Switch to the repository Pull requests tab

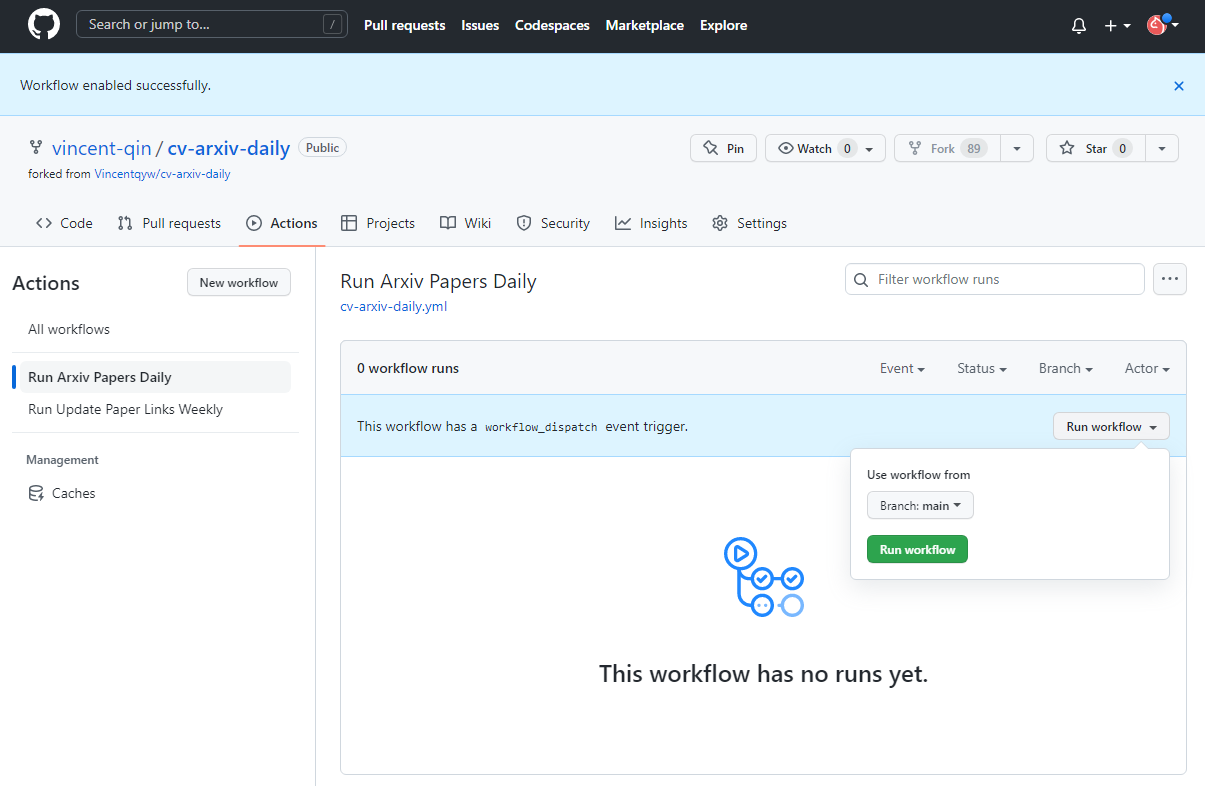[x=169, y=223]
